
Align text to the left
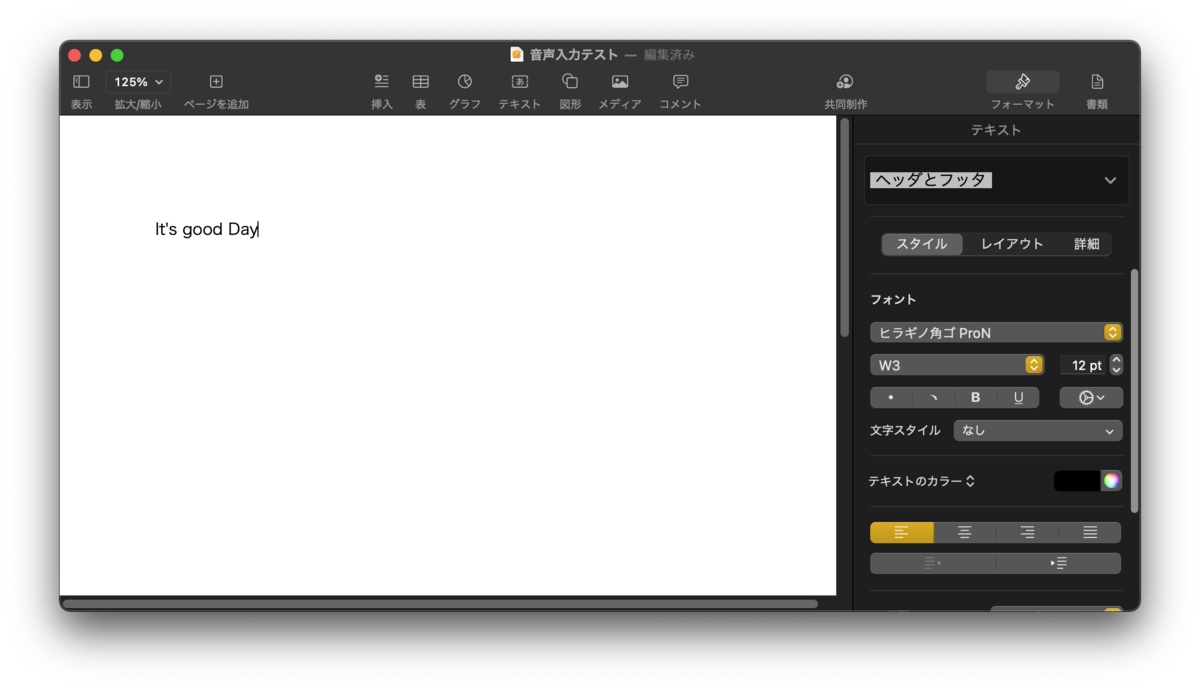(x=901, y=532)
